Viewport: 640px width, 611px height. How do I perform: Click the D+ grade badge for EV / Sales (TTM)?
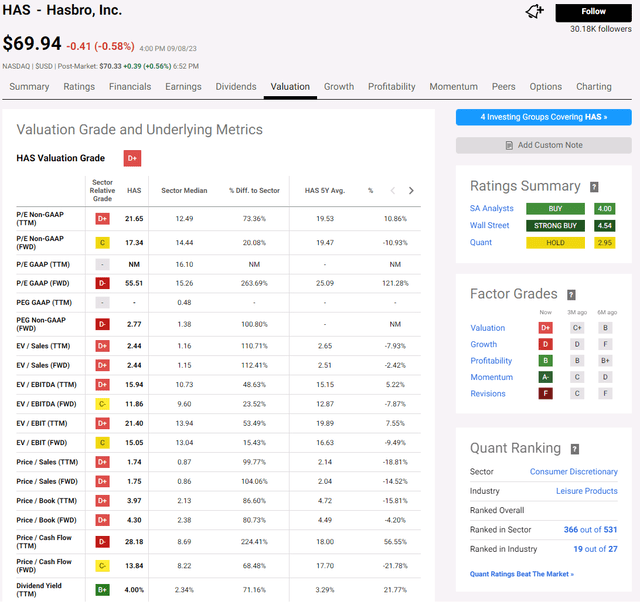coord(102,346)
